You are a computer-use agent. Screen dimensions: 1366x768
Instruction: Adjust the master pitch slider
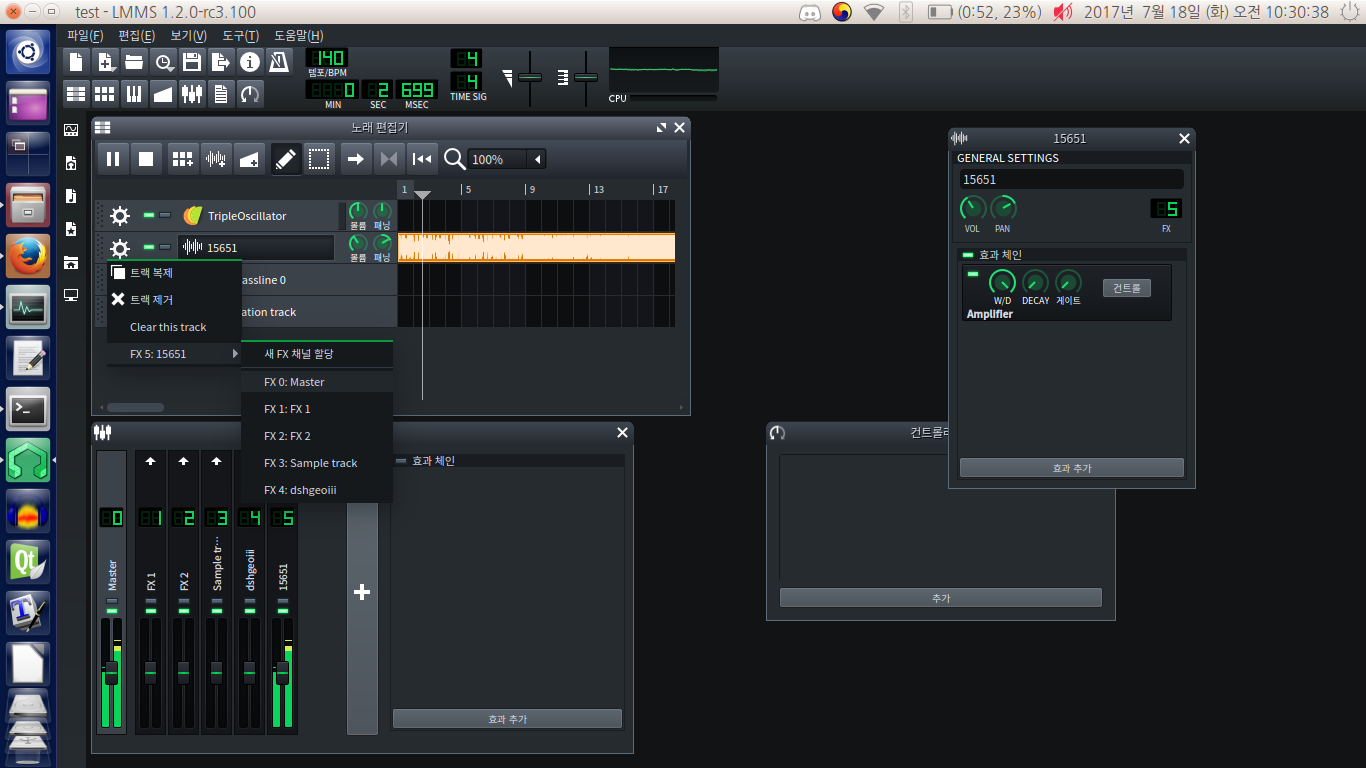click(585, 78)
